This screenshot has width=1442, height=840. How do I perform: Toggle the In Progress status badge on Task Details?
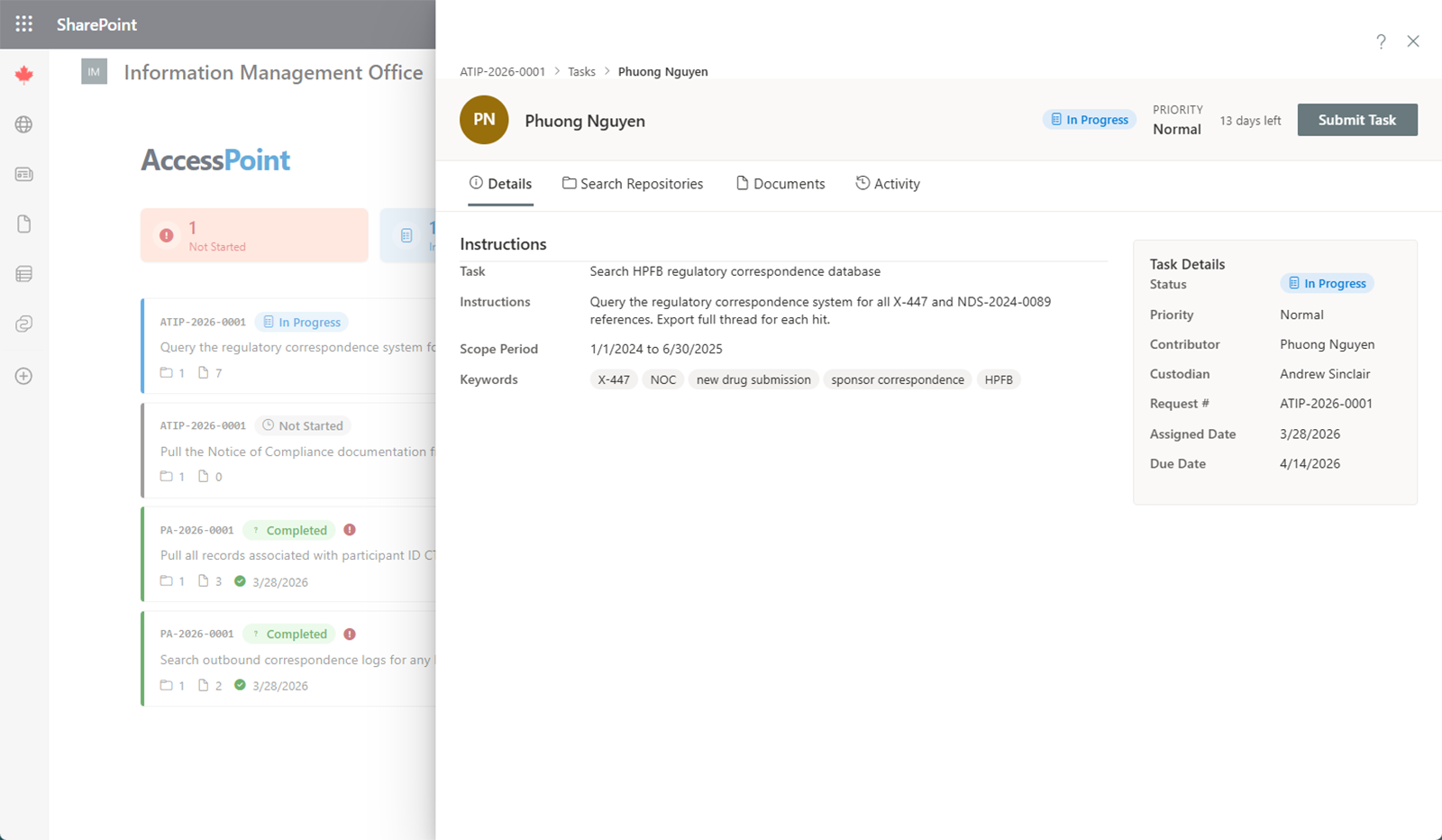coord(1326,283)
